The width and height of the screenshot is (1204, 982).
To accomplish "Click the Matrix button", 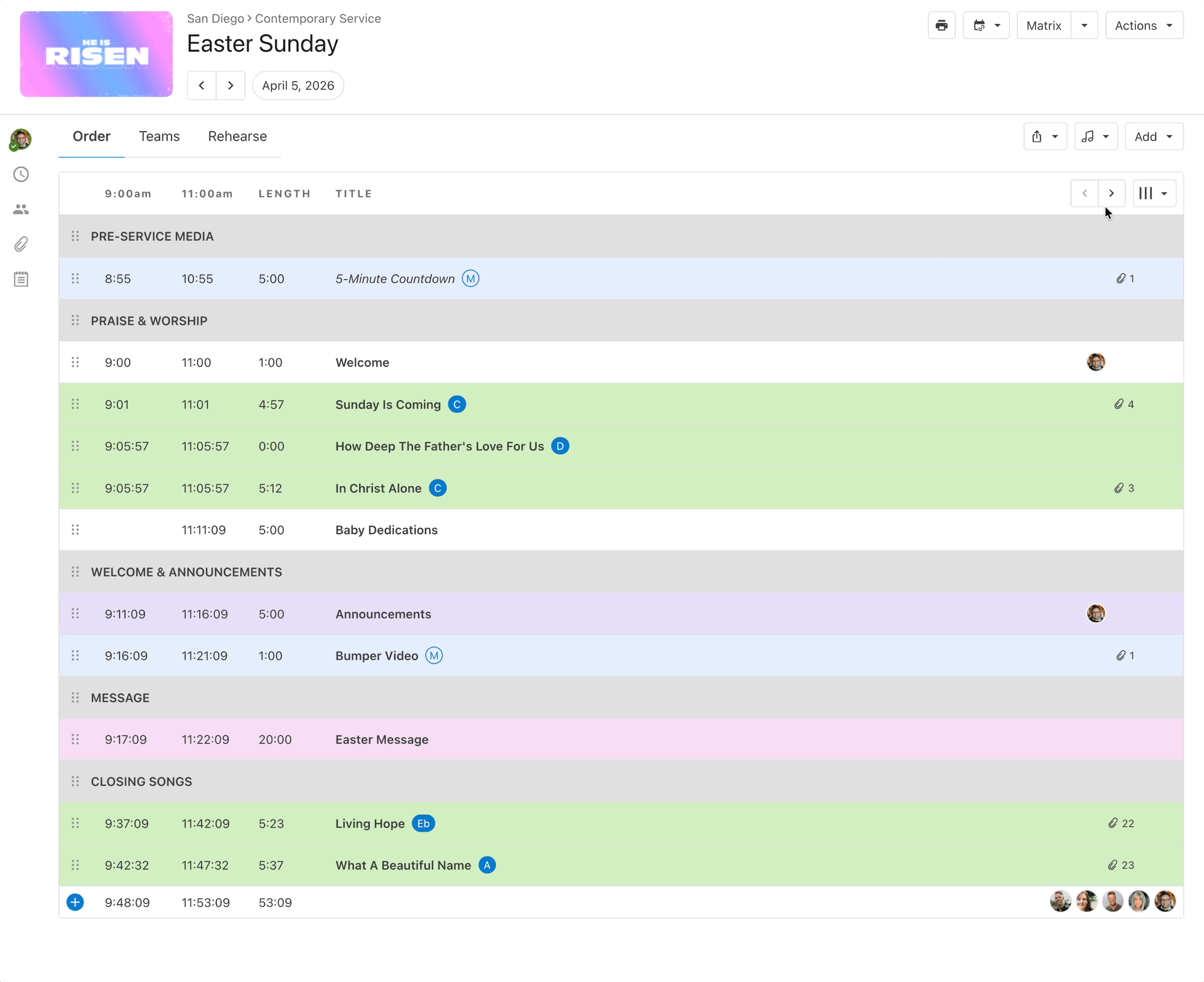I will pyautogui.click(x=1043, y=25).
